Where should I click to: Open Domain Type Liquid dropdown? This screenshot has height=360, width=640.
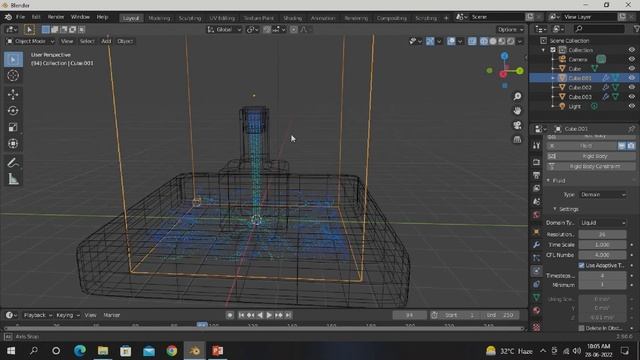tap(603, 223)
